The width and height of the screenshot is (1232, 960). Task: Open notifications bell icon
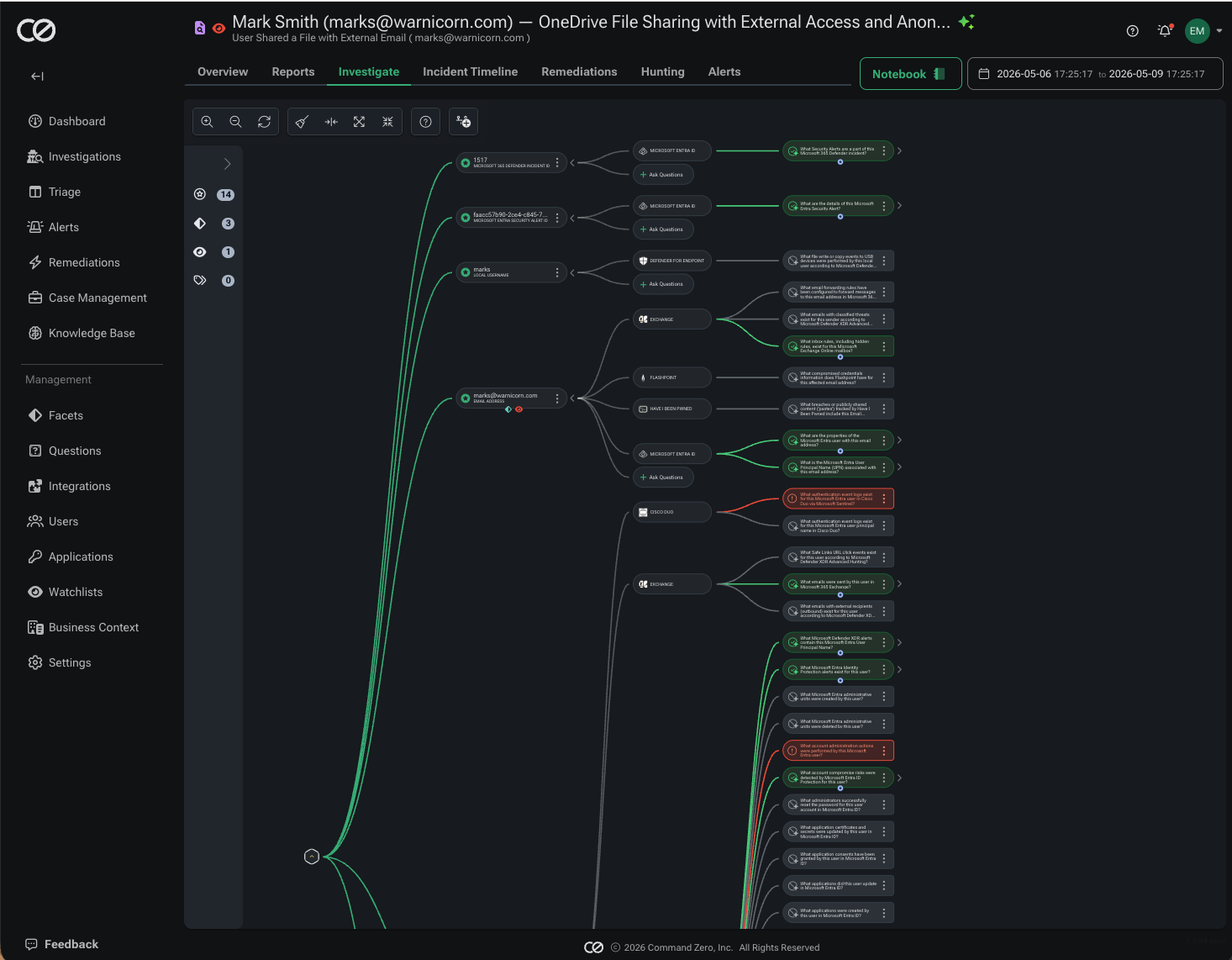(x=1165, y=31)
